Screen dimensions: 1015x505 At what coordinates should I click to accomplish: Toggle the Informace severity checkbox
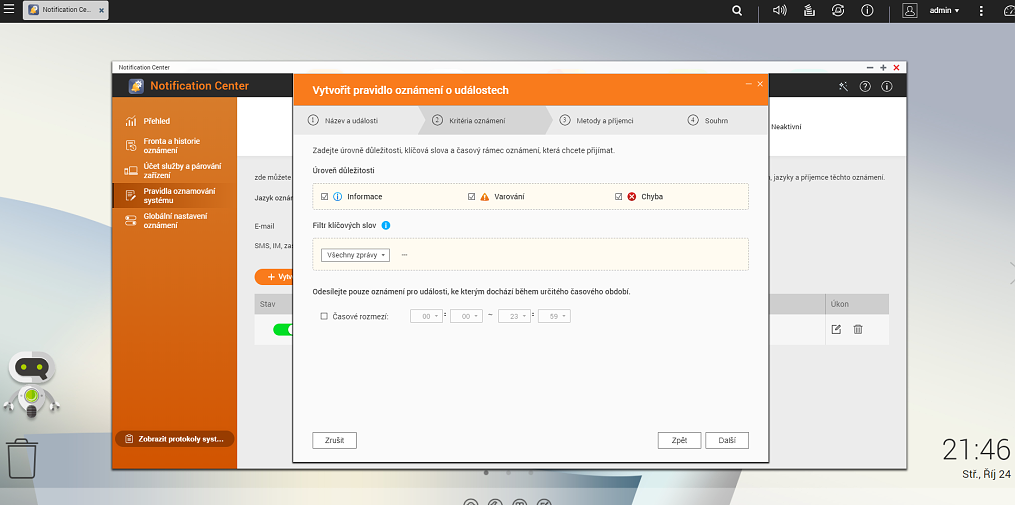click(x=325, y=197)
